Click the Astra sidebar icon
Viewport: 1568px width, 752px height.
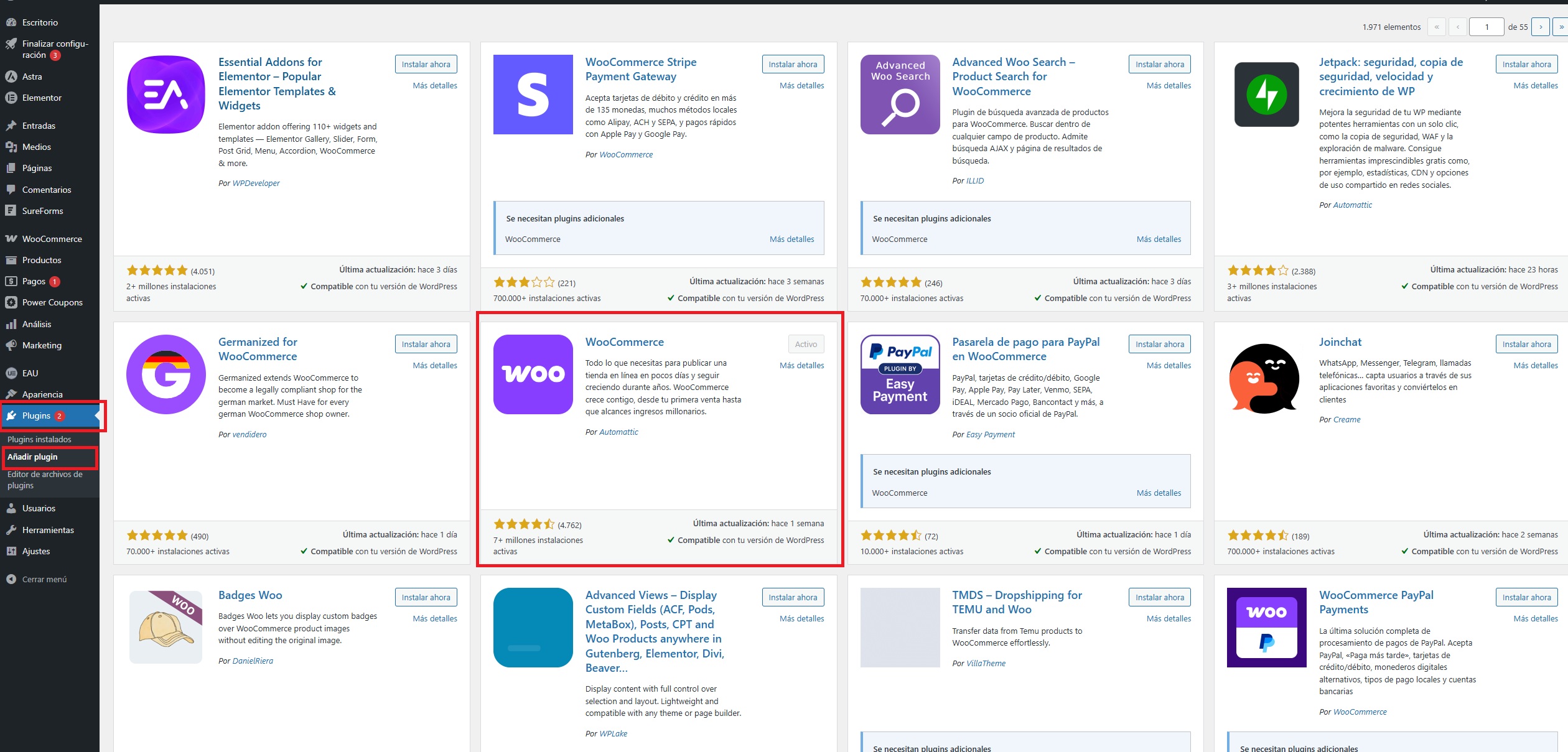11,77
